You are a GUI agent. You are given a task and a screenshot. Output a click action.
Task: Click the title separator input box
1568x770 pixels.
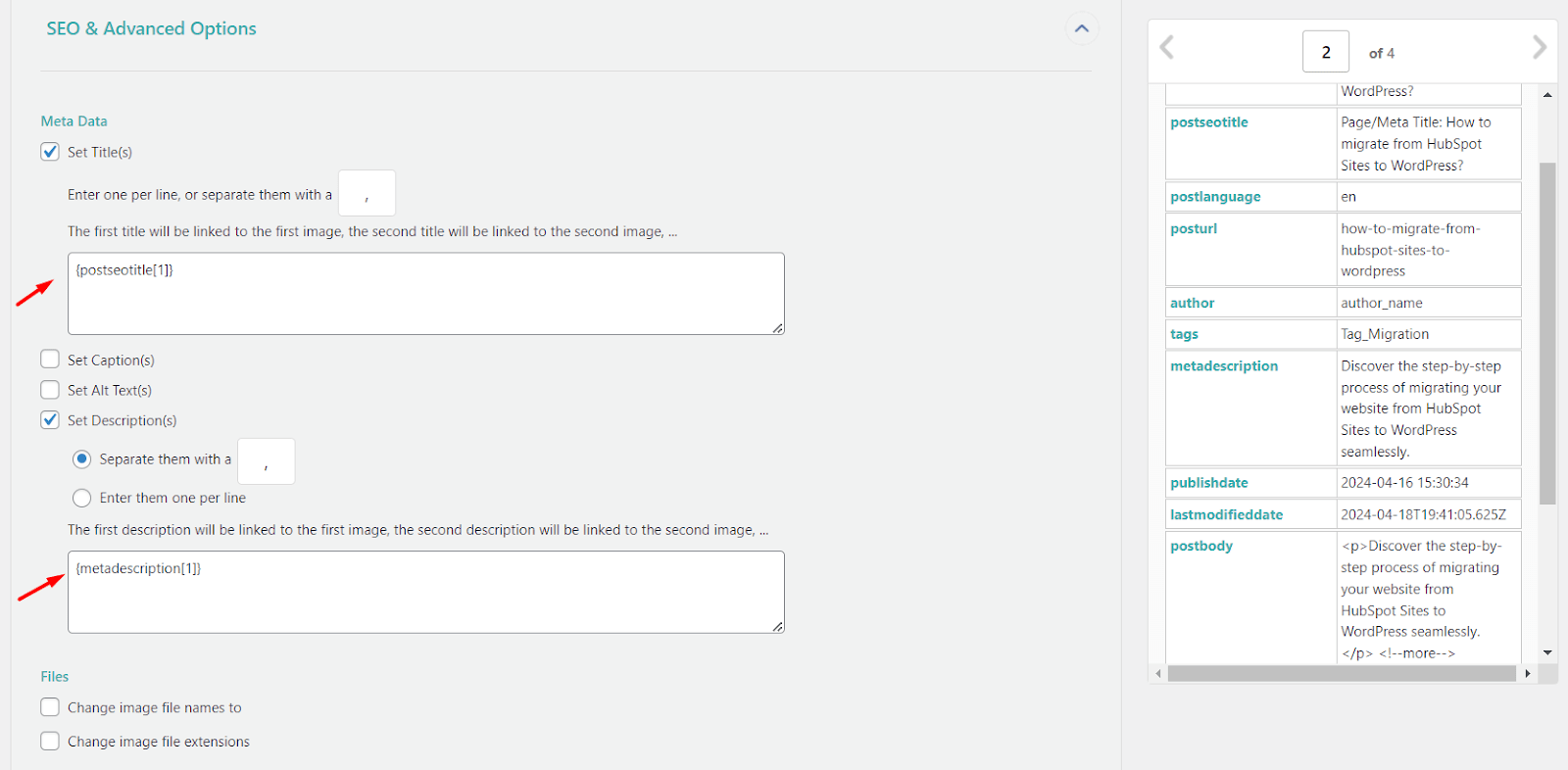click(367, 193)
